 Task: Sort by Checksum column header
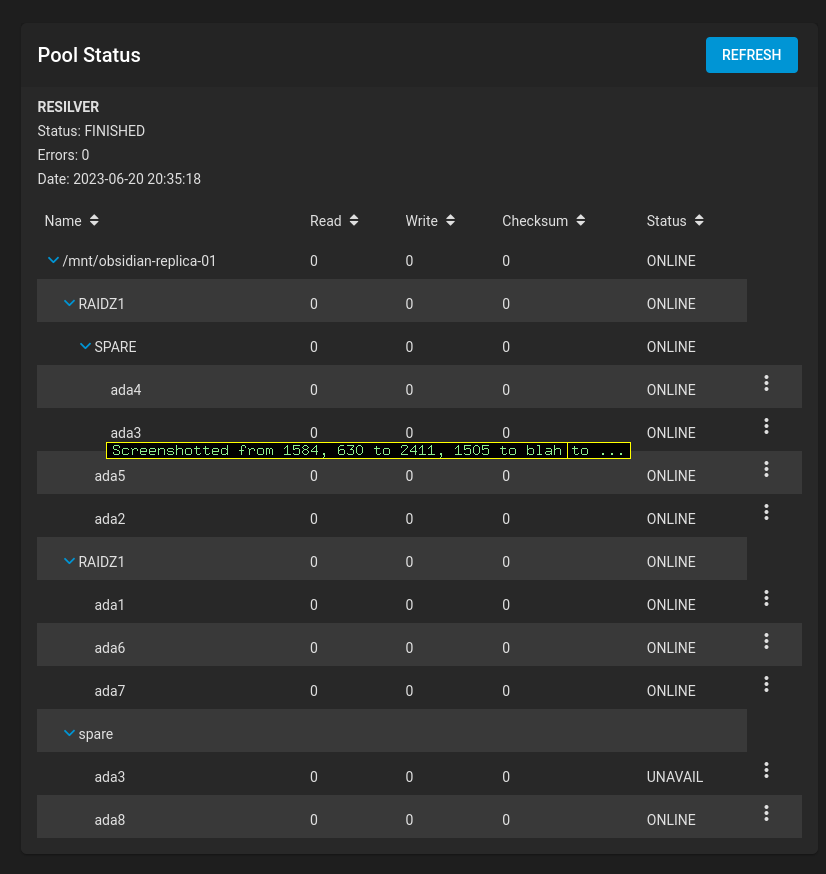544,221
